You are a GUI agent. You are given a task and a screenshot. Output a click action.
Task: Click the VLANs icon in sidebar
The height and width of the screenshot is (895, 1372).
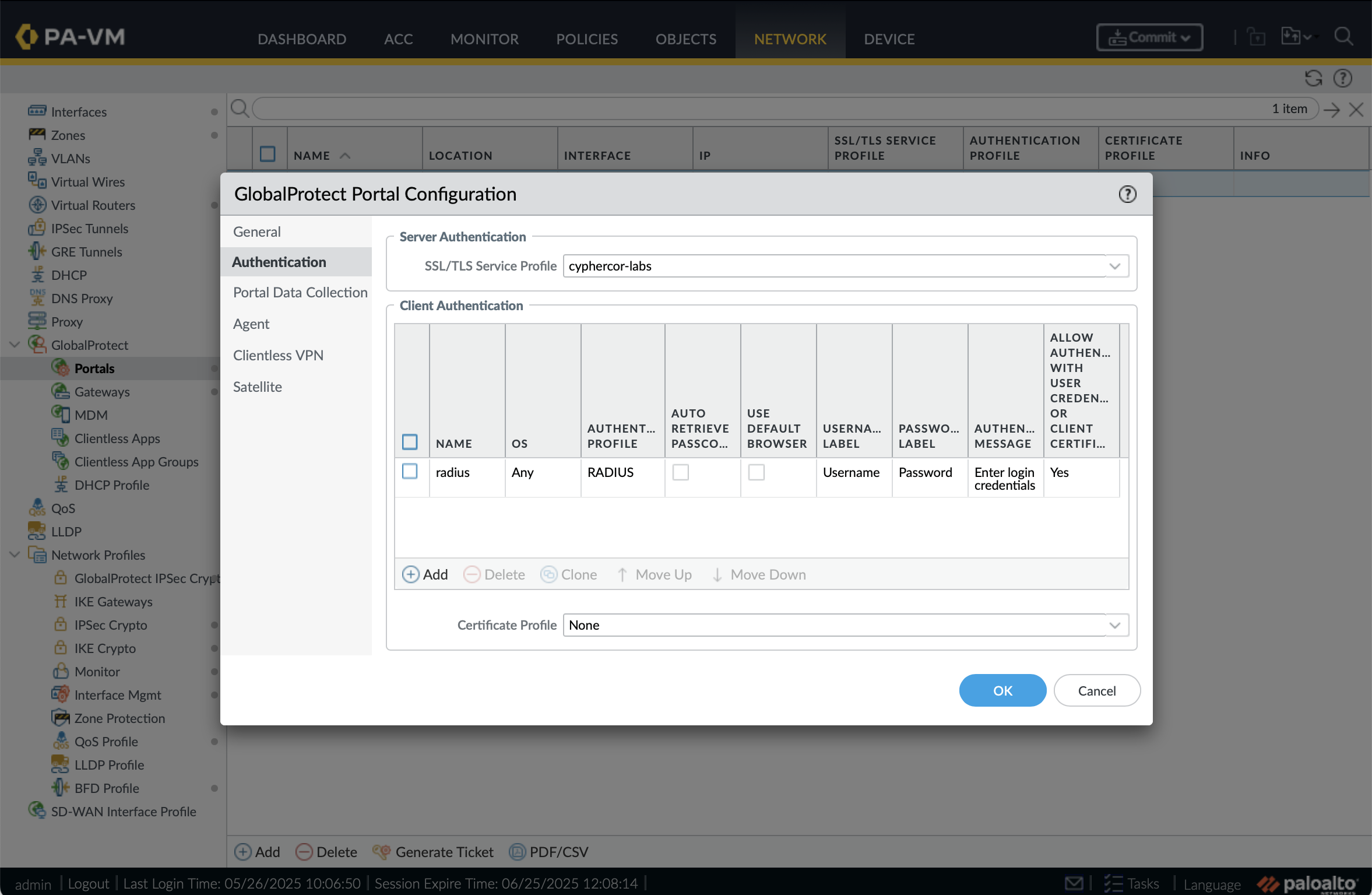[x=37, y=157]
